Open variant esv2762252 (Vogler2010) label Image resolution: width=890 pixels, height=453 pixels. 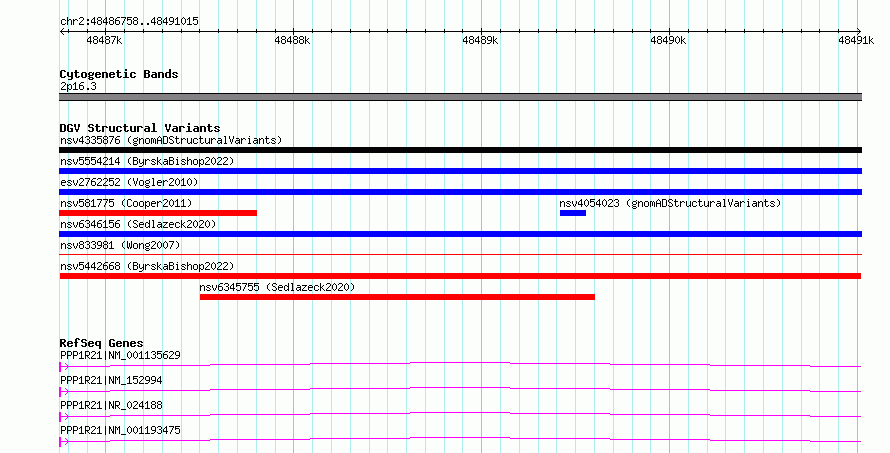click(x=129, y=182)
